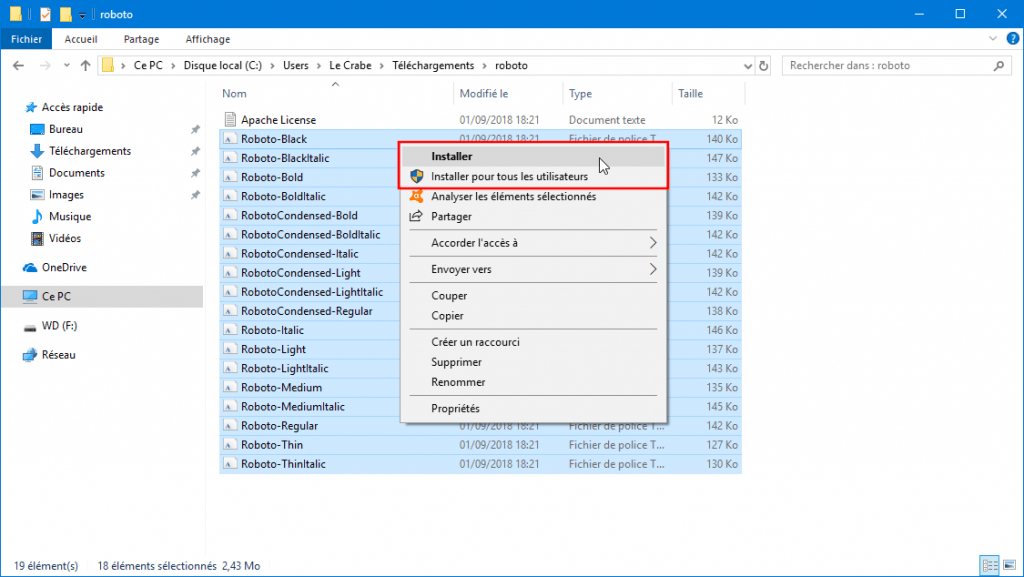Open Bureau in the sidebar
Viewport: 1024px width, 577px height.
(x=65, y=129)
